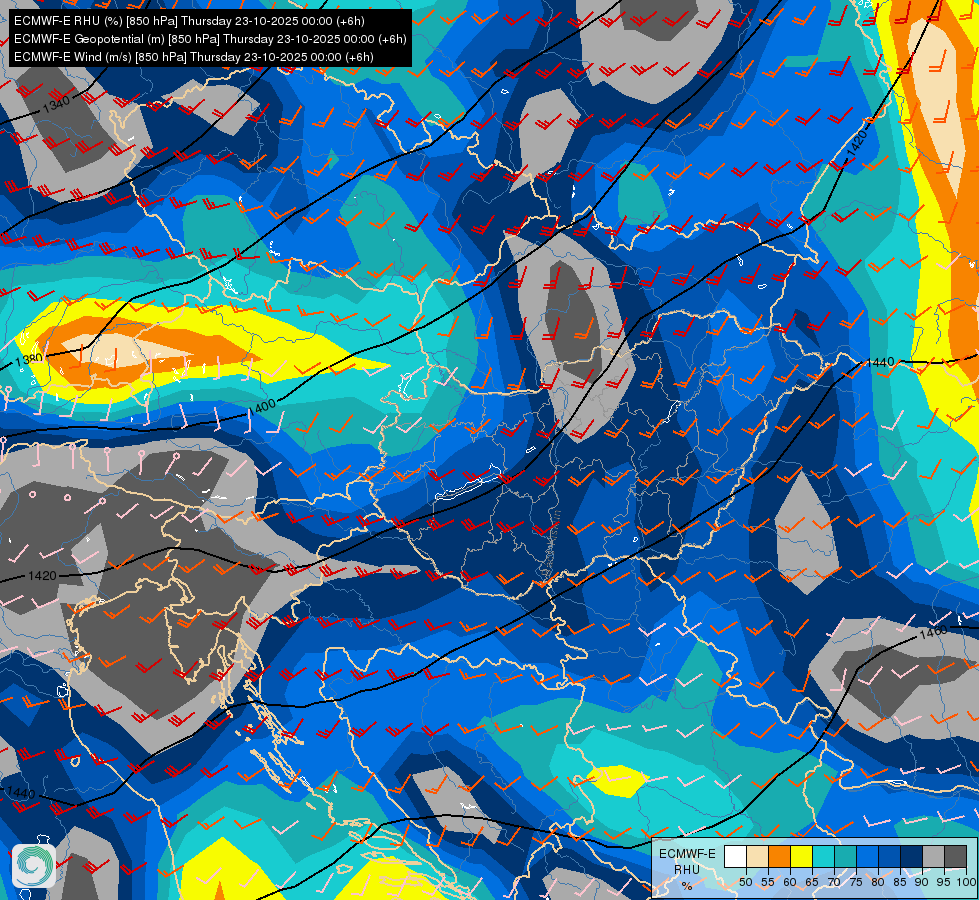This screenshot has width=979, height=900.
Task: Pick the yellow 60–65 legend swatch
Action: 800,857
